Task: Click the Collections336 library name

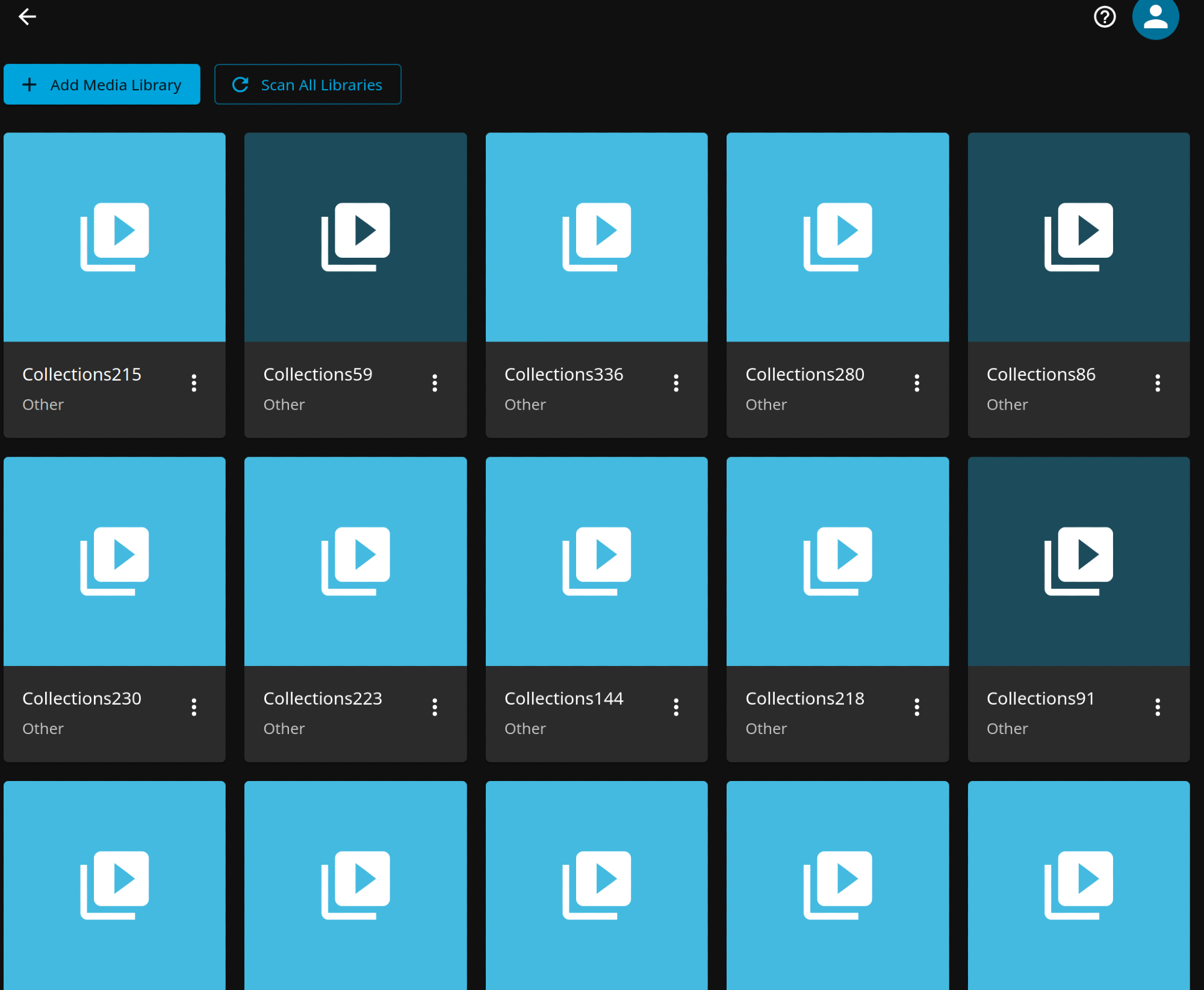Action: point(563,375)
